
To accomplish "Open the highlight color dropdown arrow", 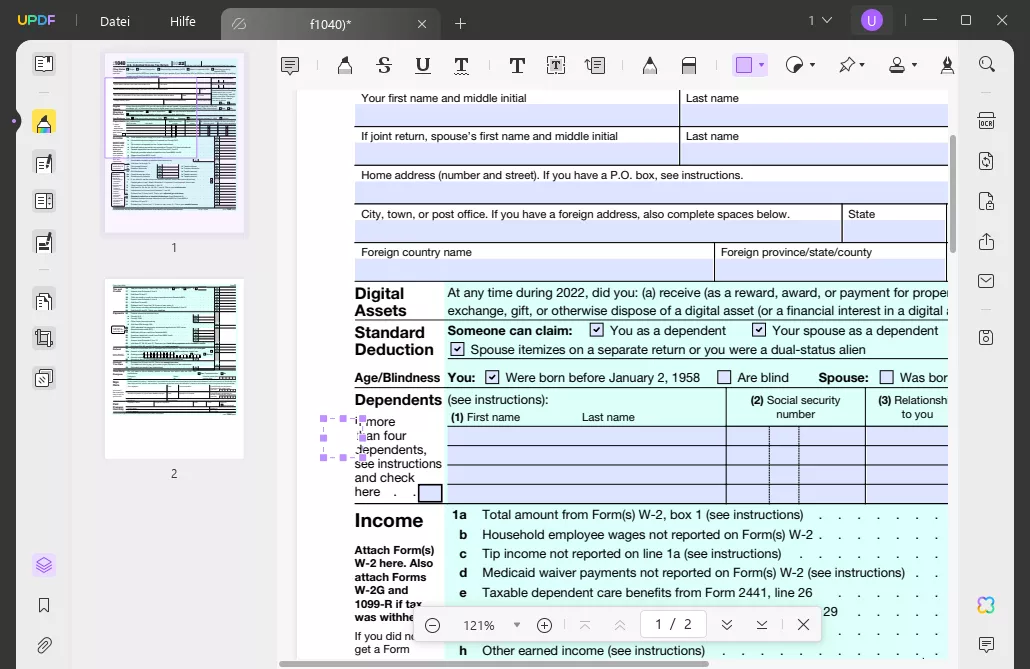I will tap(762, 64).
